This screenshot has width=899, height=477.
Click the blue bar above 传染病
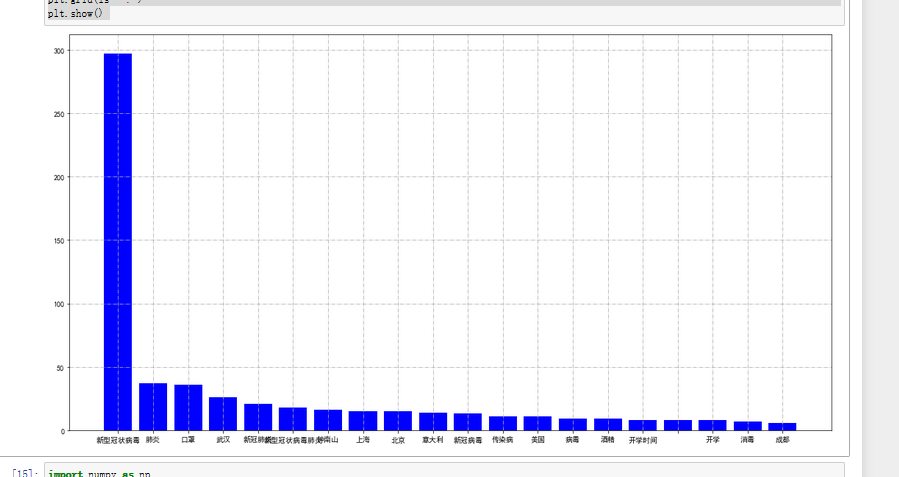pyautogui.click(x=503, y=423)
